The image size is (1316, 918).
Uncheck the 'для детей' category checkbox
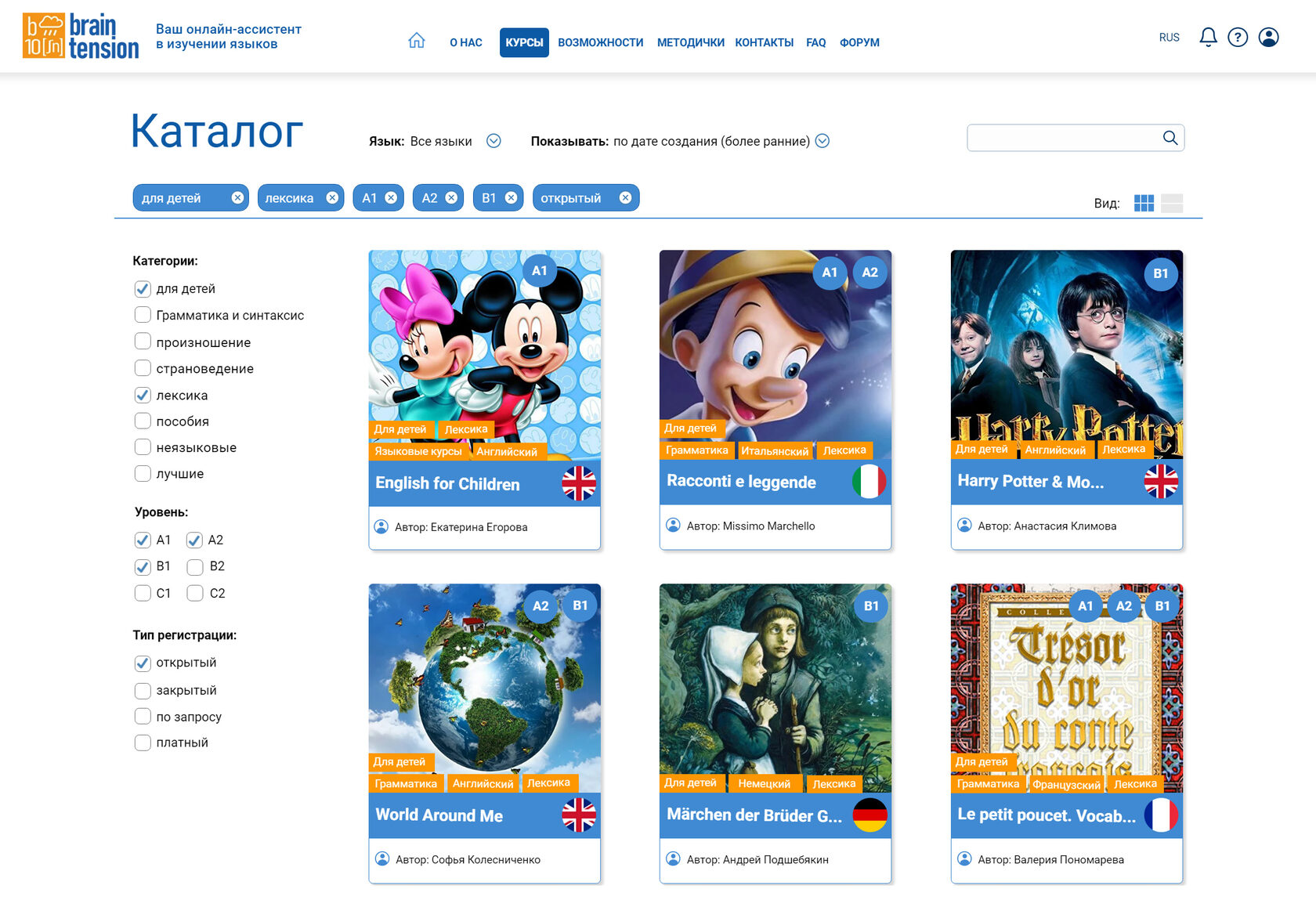pos(143,289)
